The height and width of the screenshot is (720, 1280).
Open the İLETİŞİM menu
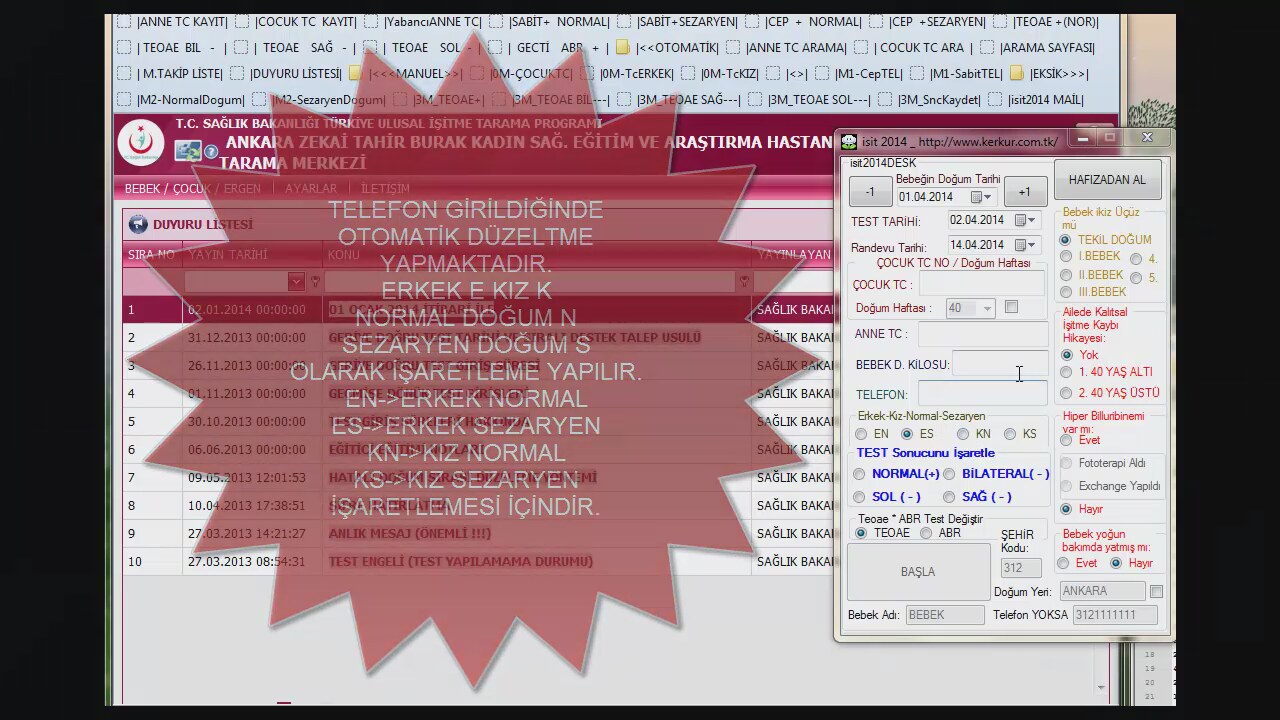pyautogui.click(x=385, y=188)
